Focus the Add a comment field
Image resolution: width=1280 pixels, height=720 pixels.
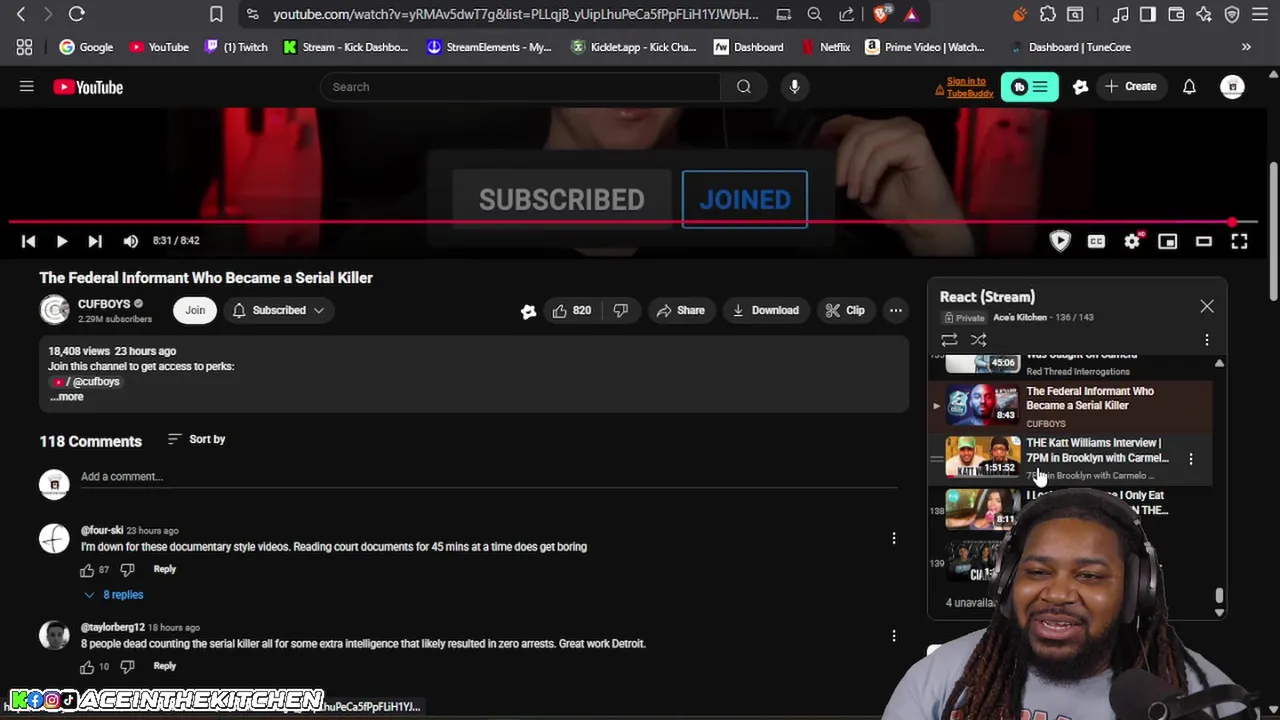[x=488, y=477]
